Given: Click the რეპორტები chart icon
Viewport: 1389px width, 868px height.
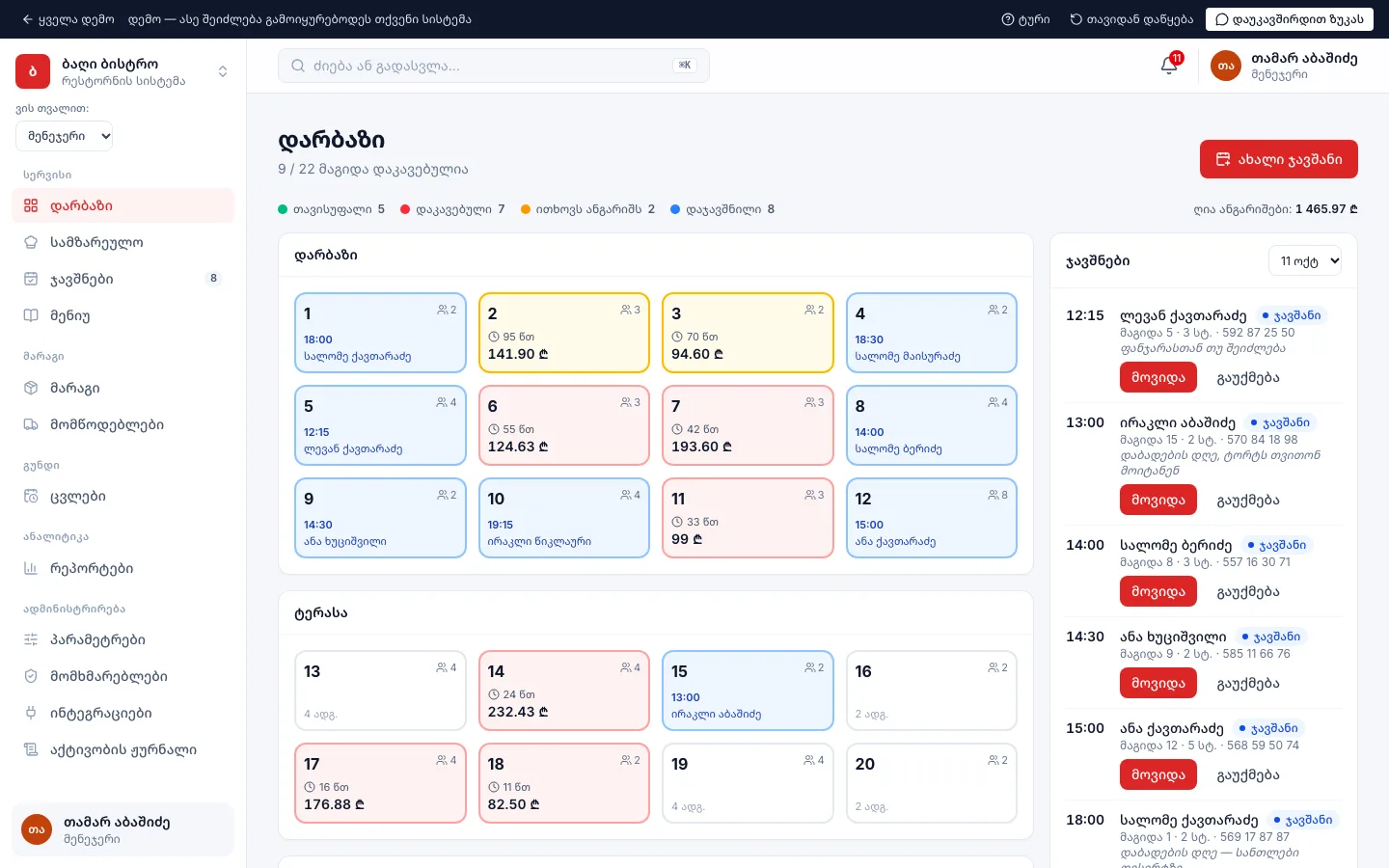Looking at the screenshot, I should [x=31, y=568].
